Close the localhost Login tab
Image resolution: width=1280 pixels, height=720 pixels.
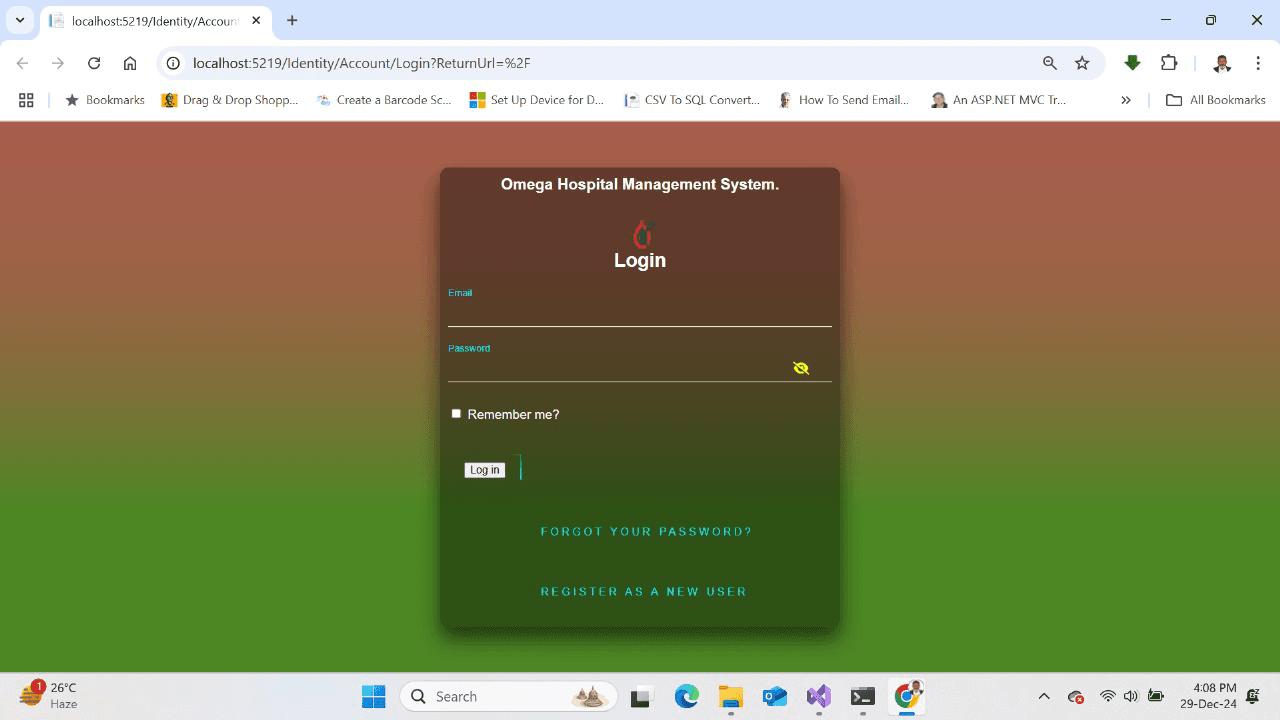pos(256,20)
